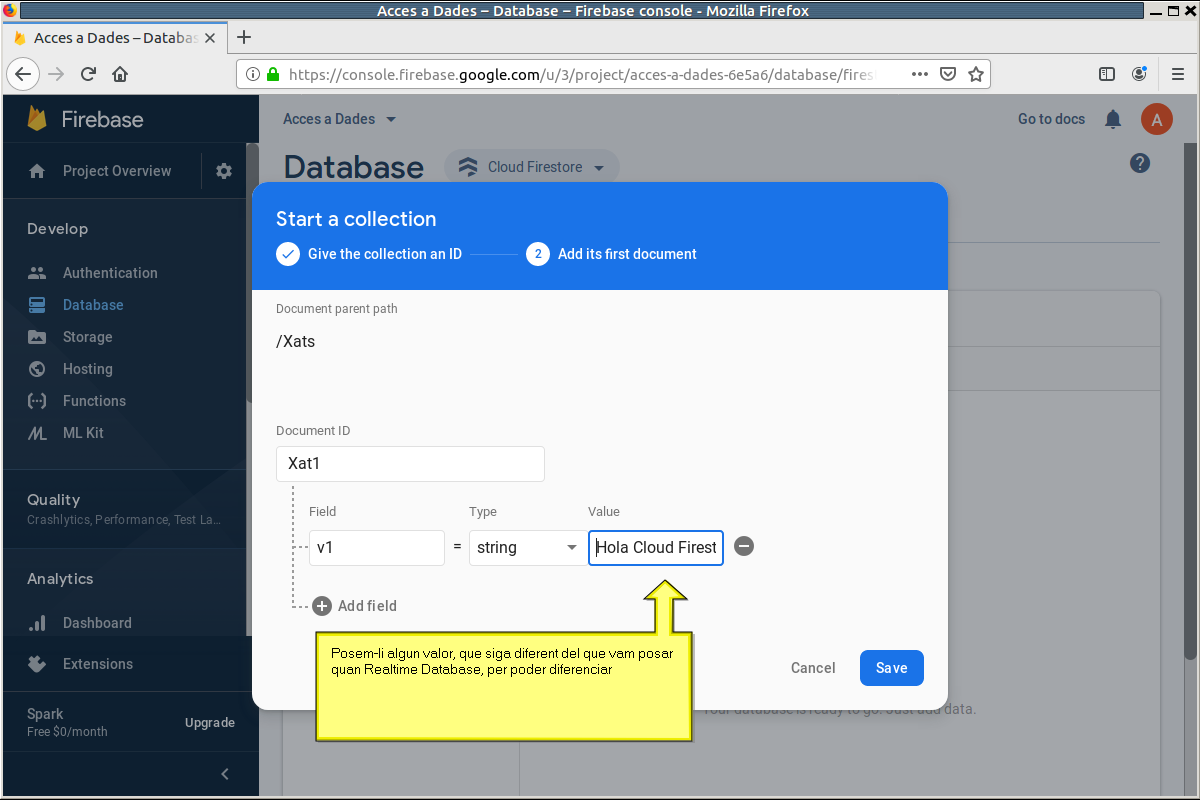Toggle the Firefox sidebar icon

click(1107, 74)
